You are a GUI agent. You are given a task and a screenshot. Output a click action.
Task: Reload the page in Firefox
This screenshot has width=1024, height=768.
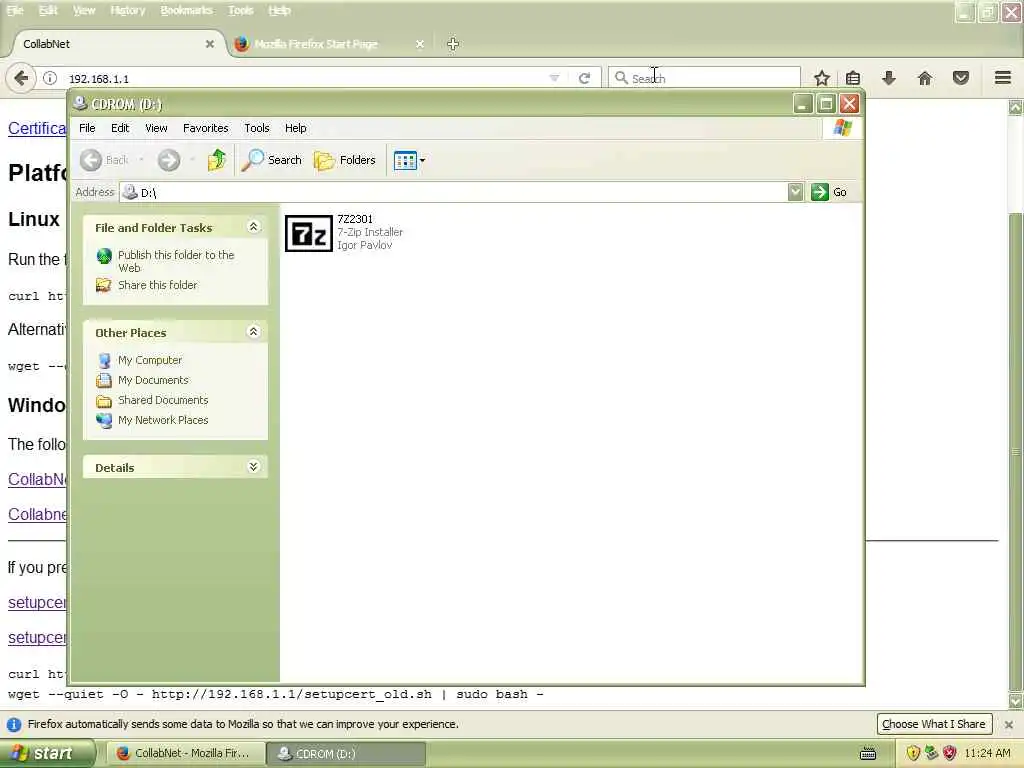point(584,78)
